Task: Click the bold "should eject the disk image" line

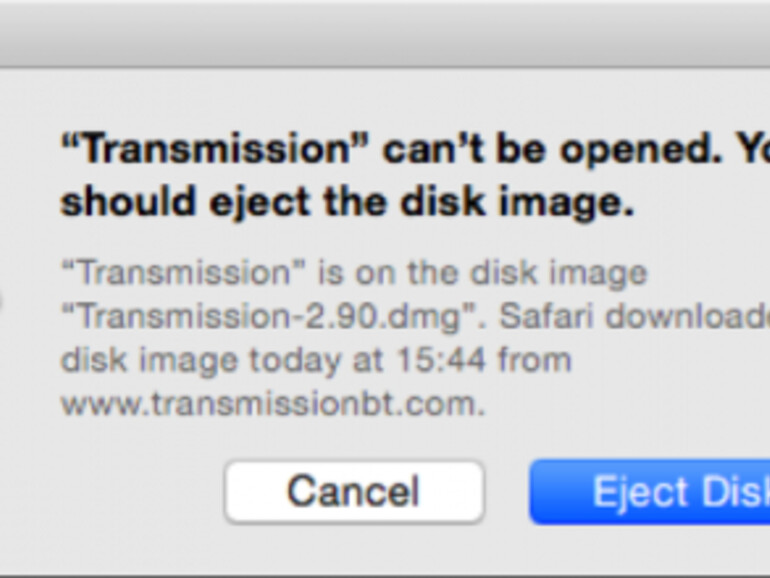Action: pos(347,202)
